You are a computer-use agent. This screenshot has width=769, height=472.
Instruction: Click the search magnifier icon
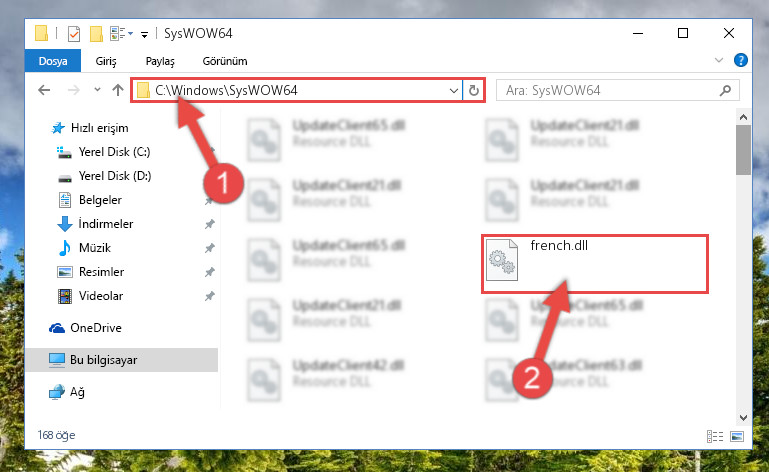[x=725, y=90]
